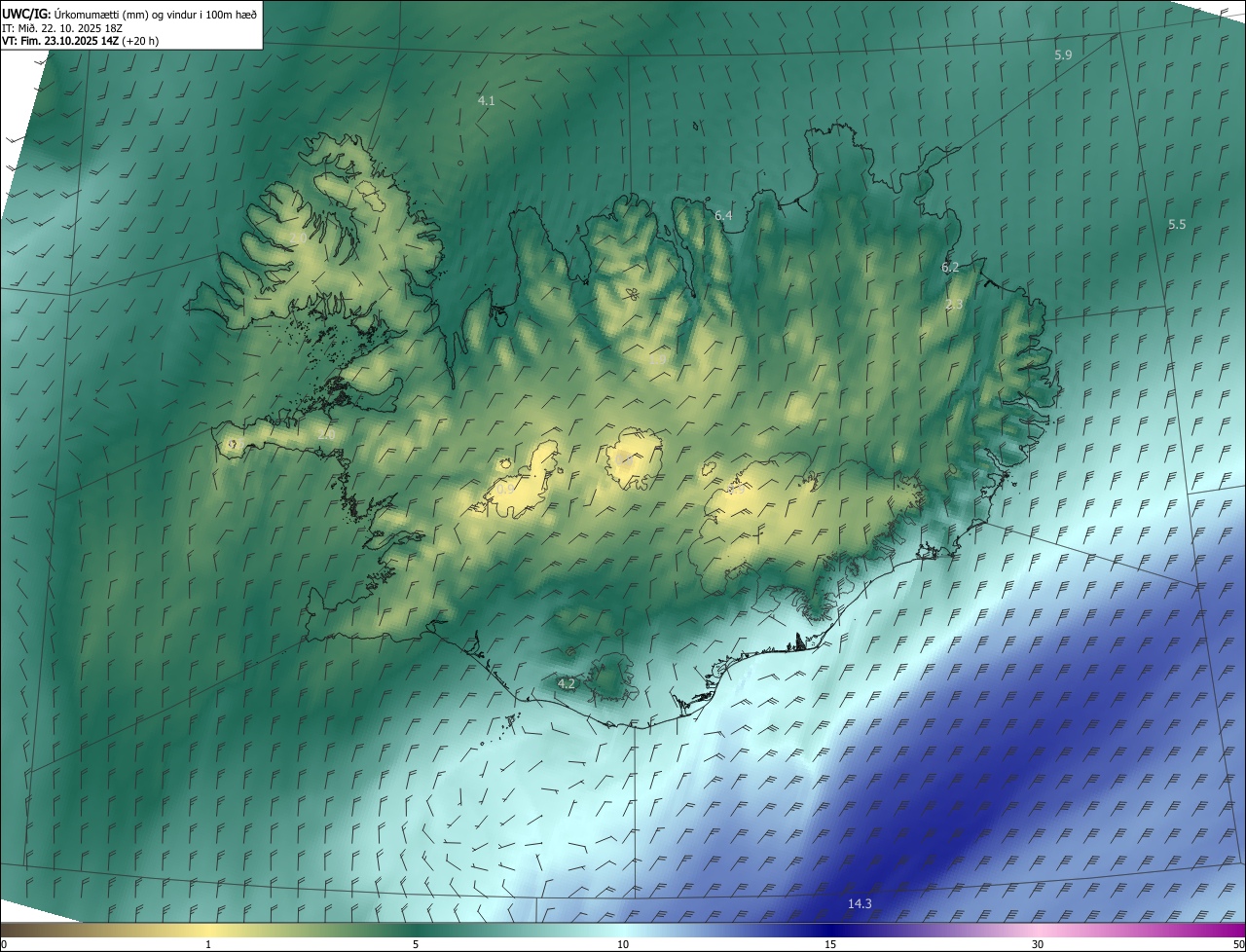Click the dark blue colour bar segment above 15
The image size is (1246, 952).
tap(830, 930)
